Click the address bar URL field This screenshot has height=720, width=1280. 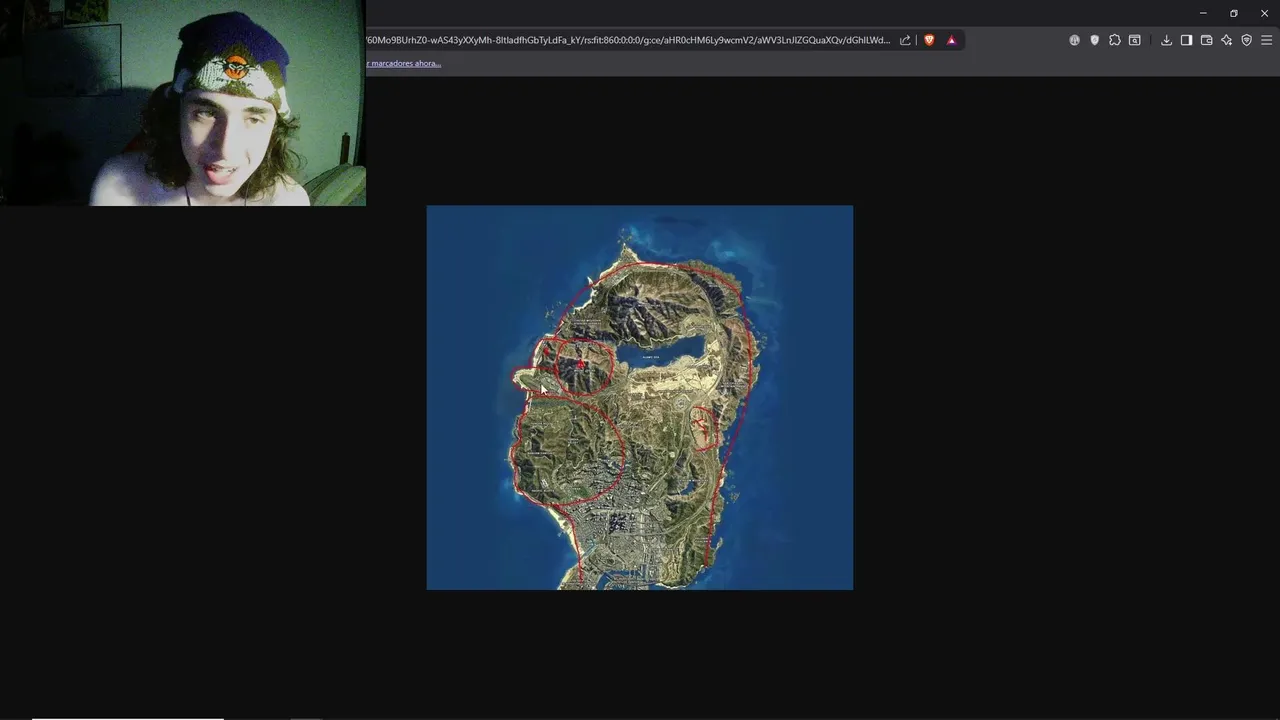point(628,40)
